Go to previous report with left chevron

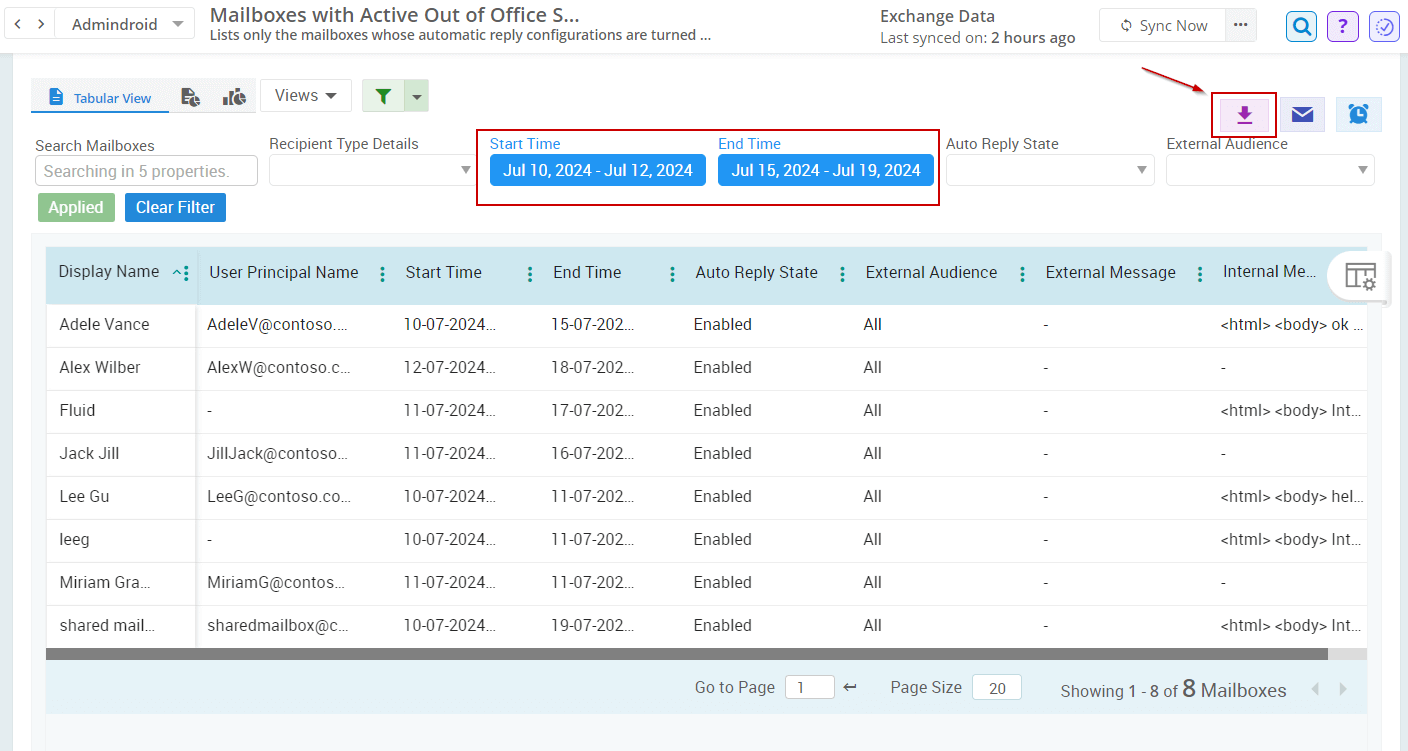pos(18,24)
